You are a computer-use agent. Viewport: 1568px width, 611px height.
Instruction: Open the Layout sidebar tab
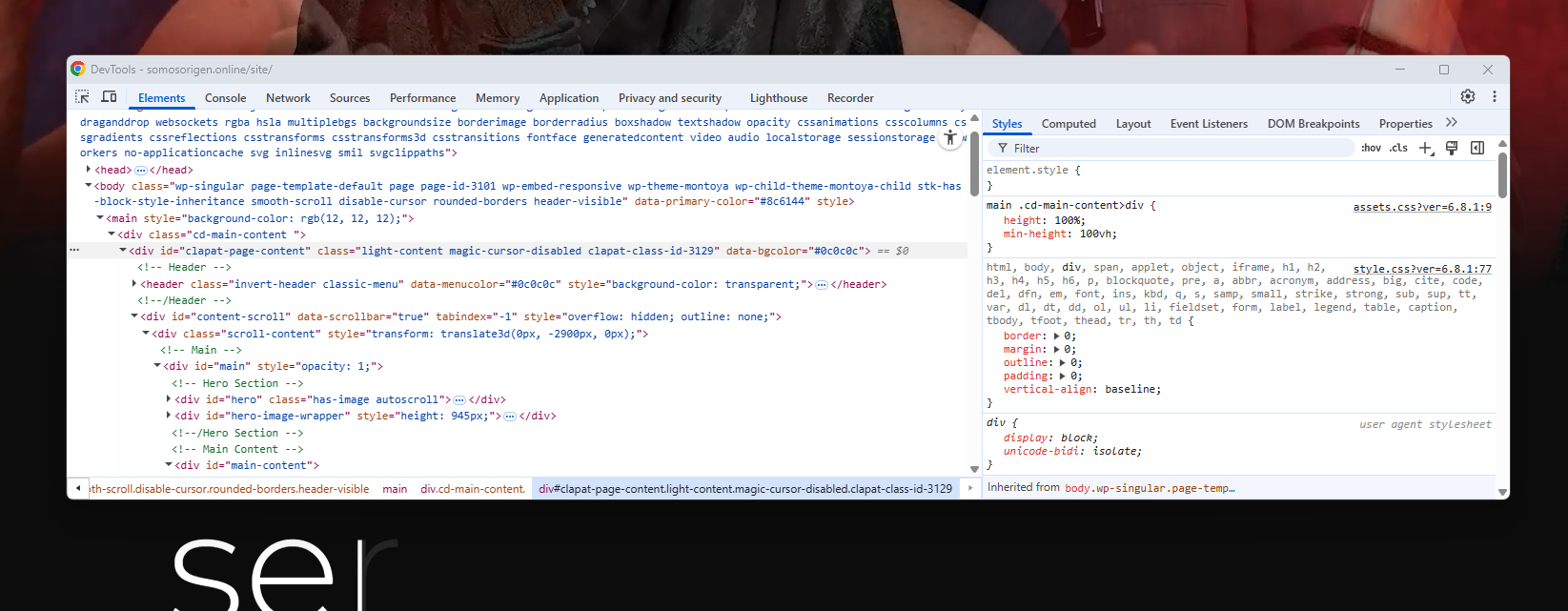[1133, 124]
